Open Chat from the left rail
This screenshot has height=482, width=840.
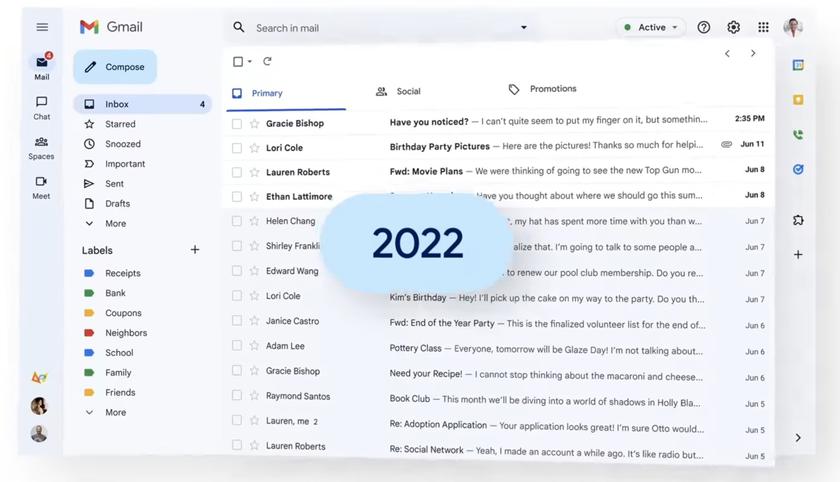pos(42,107)
